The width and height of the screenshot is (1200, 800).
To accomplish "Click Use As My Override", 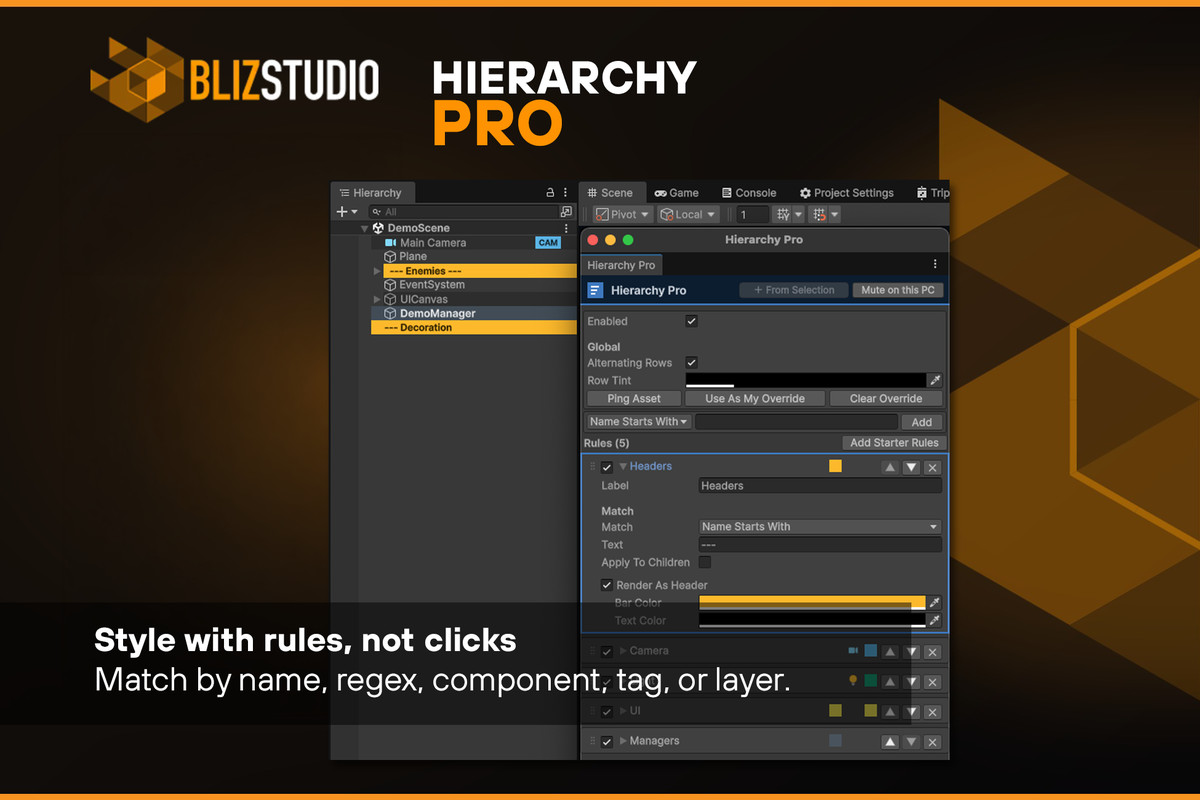I will (x=755, y=398).
